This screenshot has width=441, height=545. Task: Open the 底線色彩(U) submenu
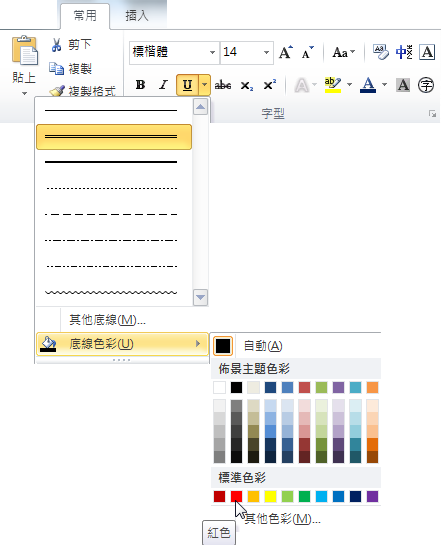tap(122, 344)
